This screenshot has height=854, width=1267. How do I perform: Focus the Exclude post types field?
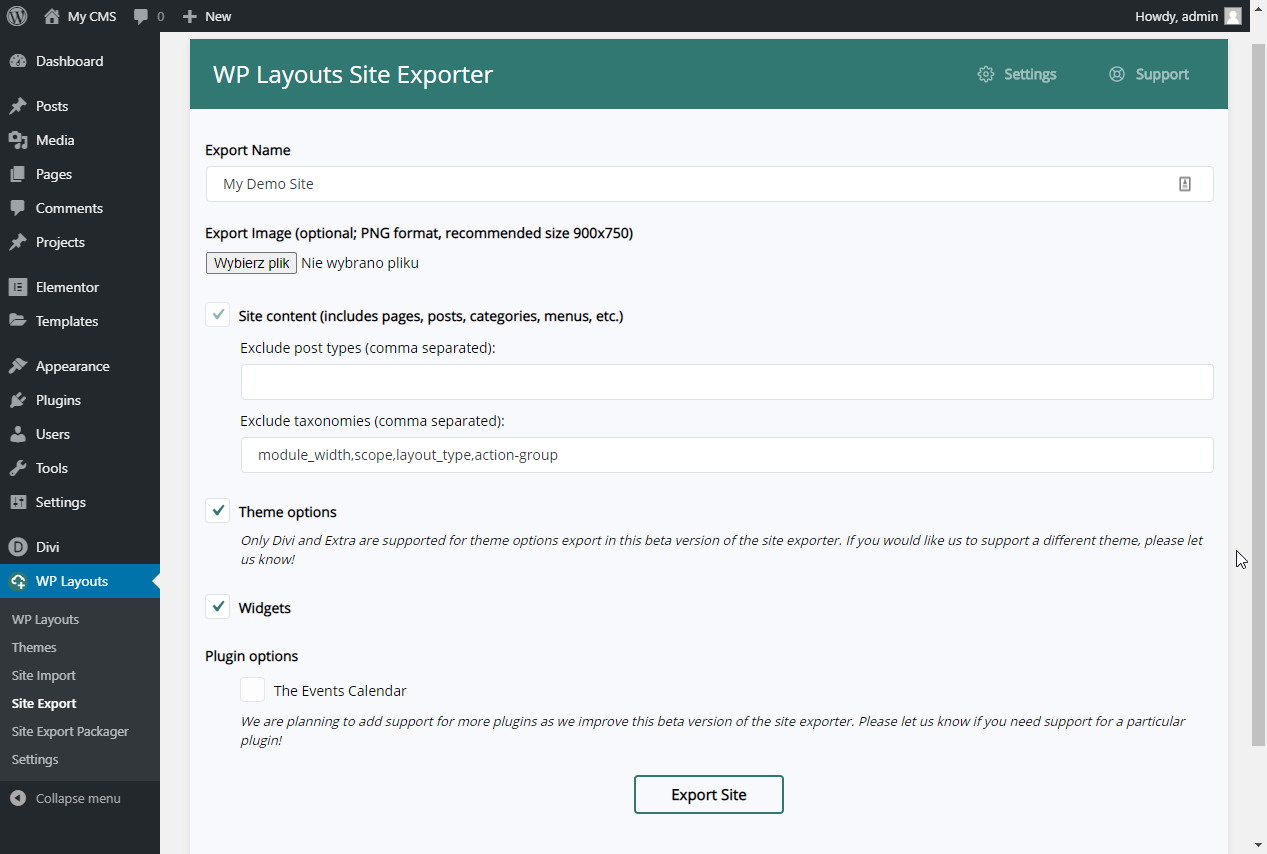coord(727,382)
